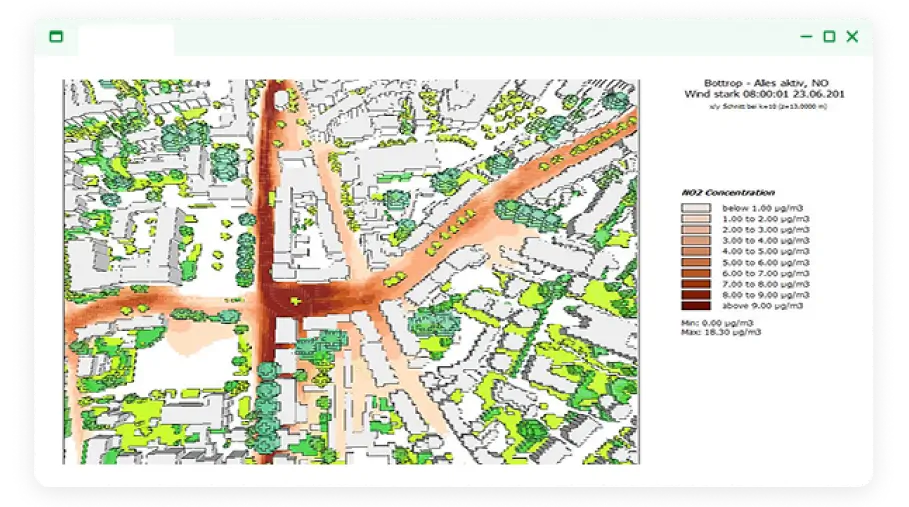Click the 'Bottrop - Alles aktiv, NO' title

tap(766, 83)
